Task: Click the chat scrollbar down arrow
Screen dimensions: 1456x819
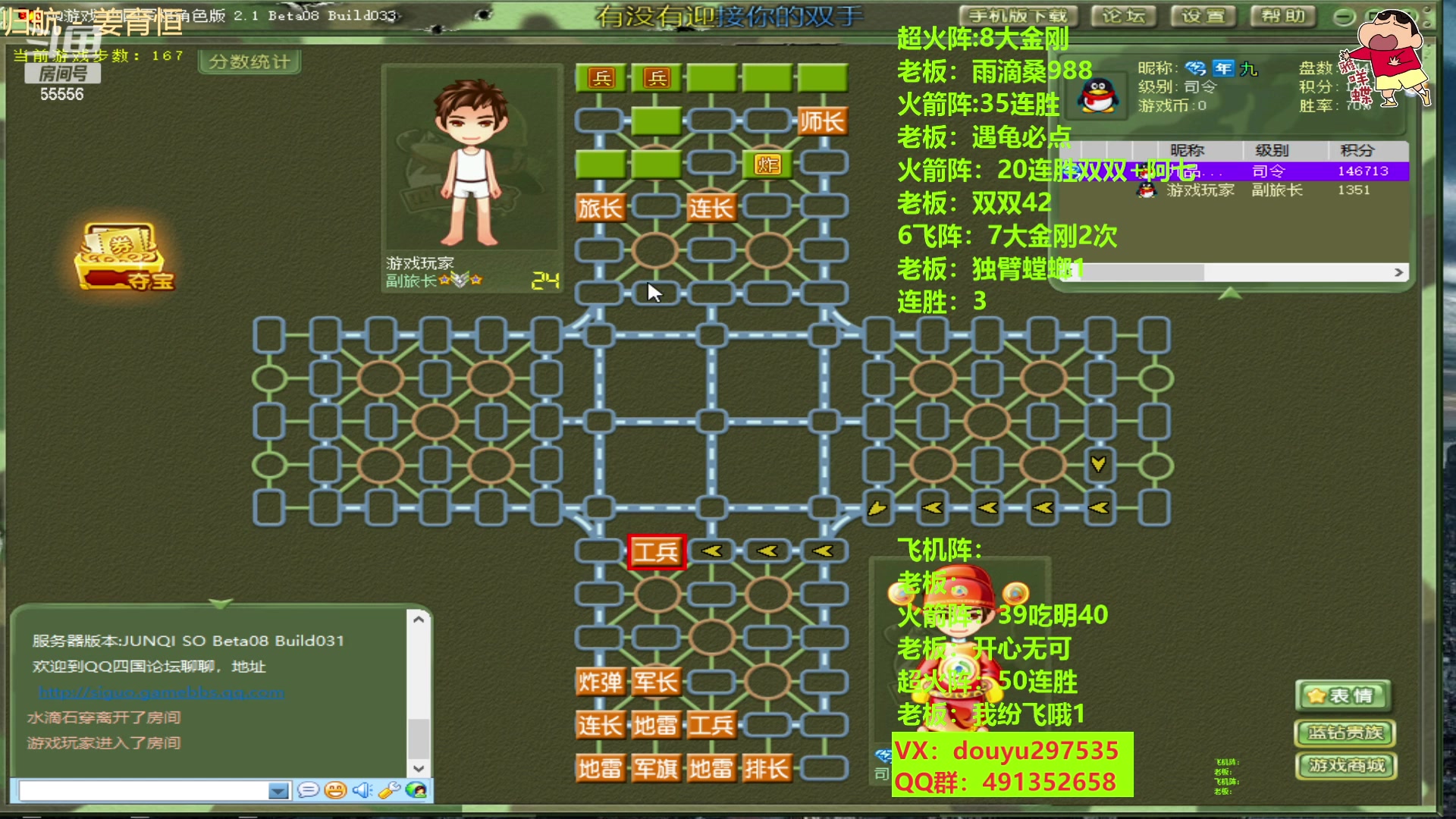Action: click(x=419, y=767)
